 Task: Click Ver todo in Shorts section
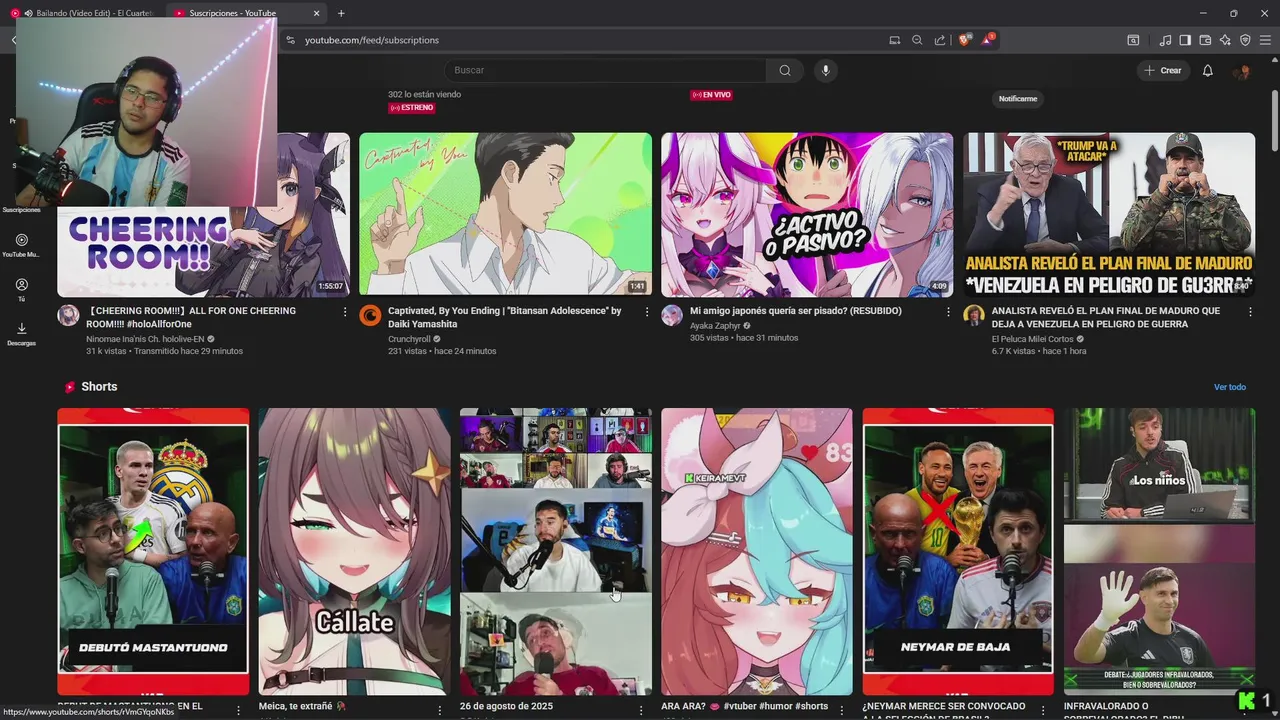(1230, 387)
